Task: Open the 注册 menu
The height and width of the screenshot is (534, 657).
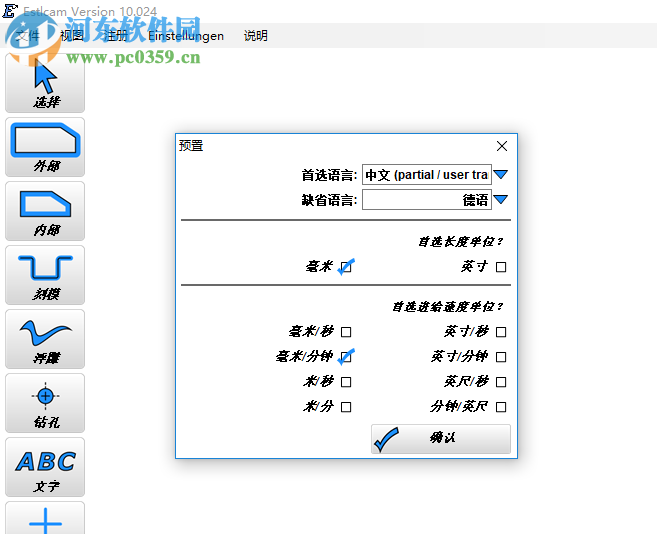Action: (x=116, y=36)
